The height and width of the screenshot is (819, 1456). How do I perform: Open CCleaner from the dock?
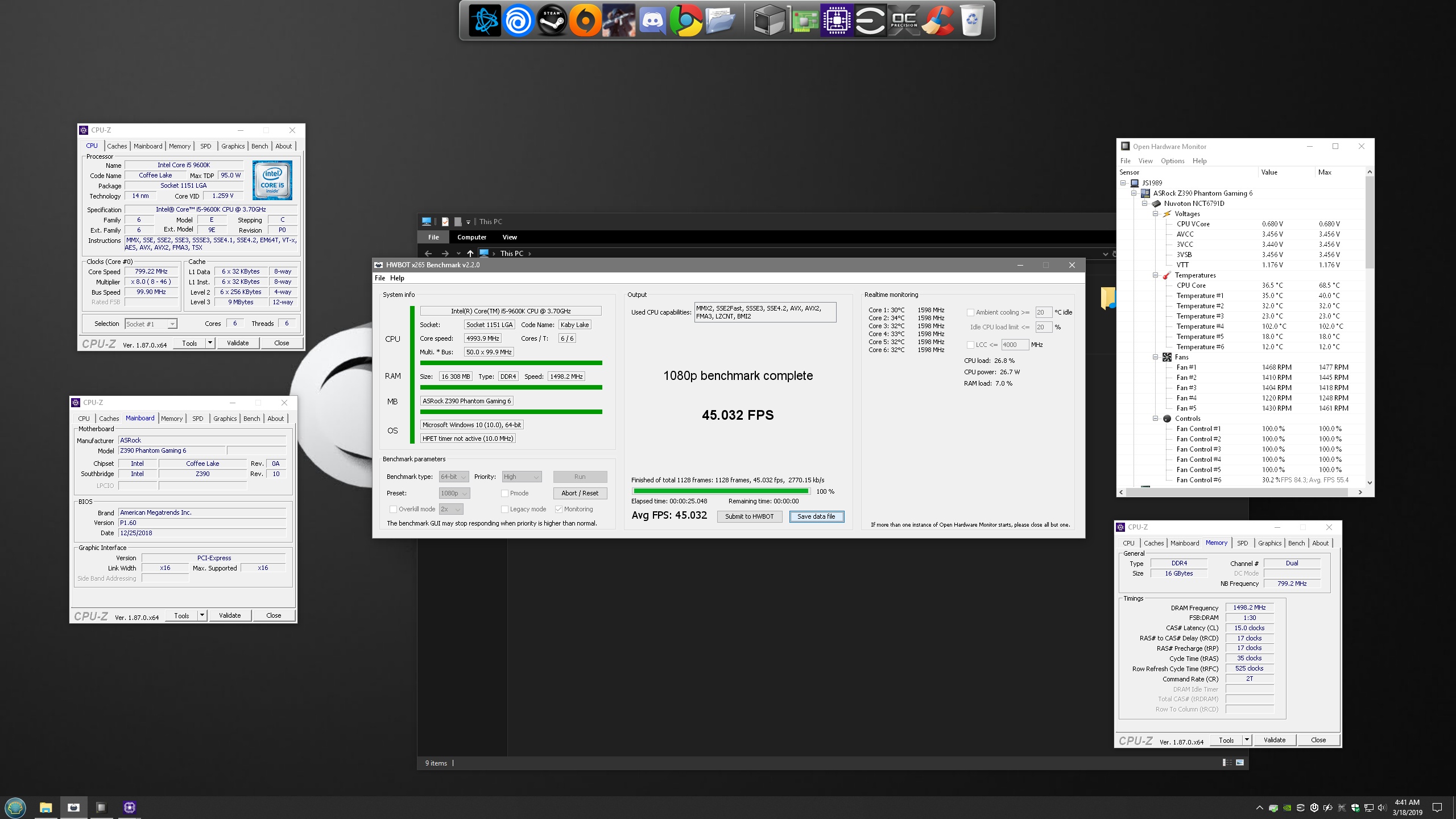937,20
